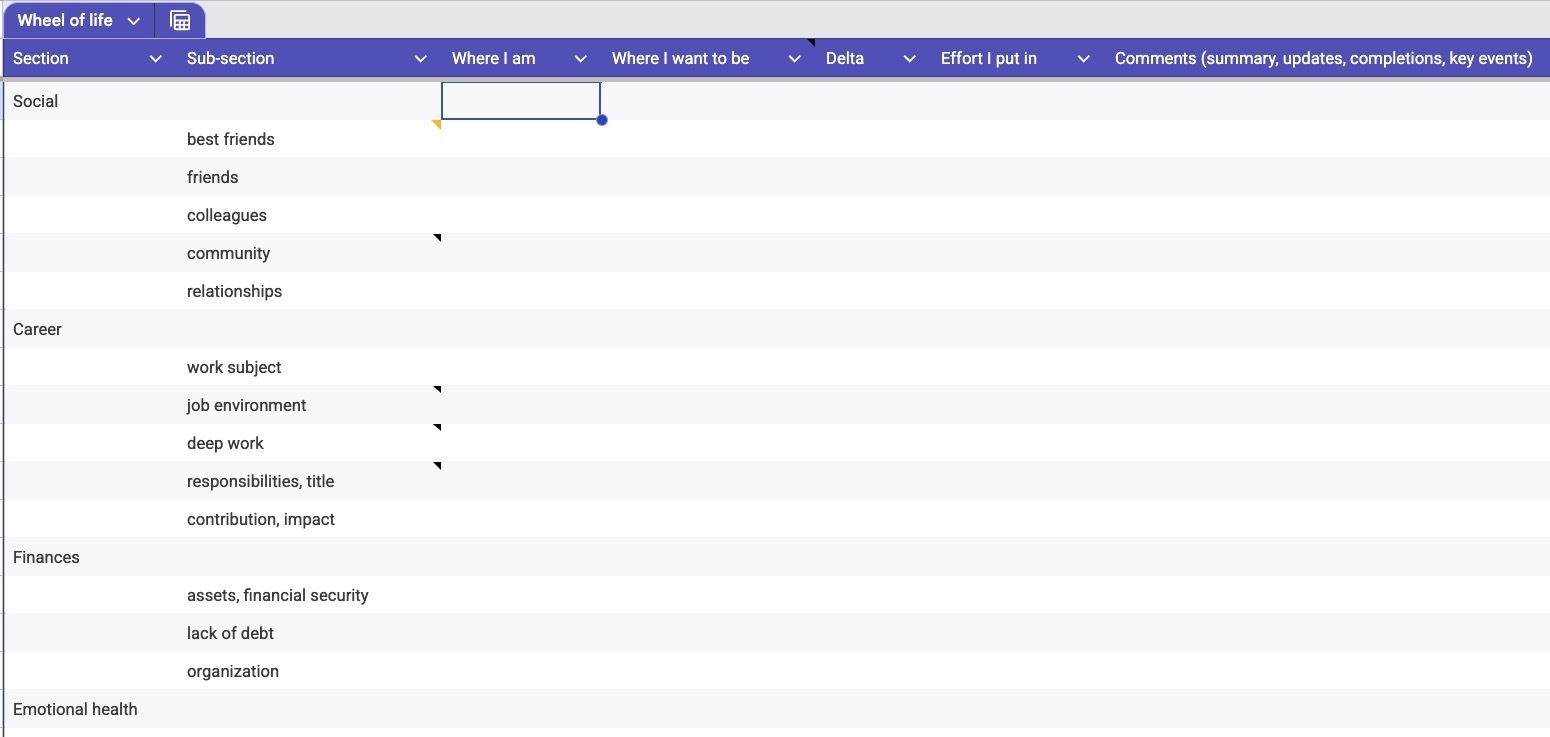Click the selected empty Where I am cell
The image size is (1550, 737).
point(520,101)
